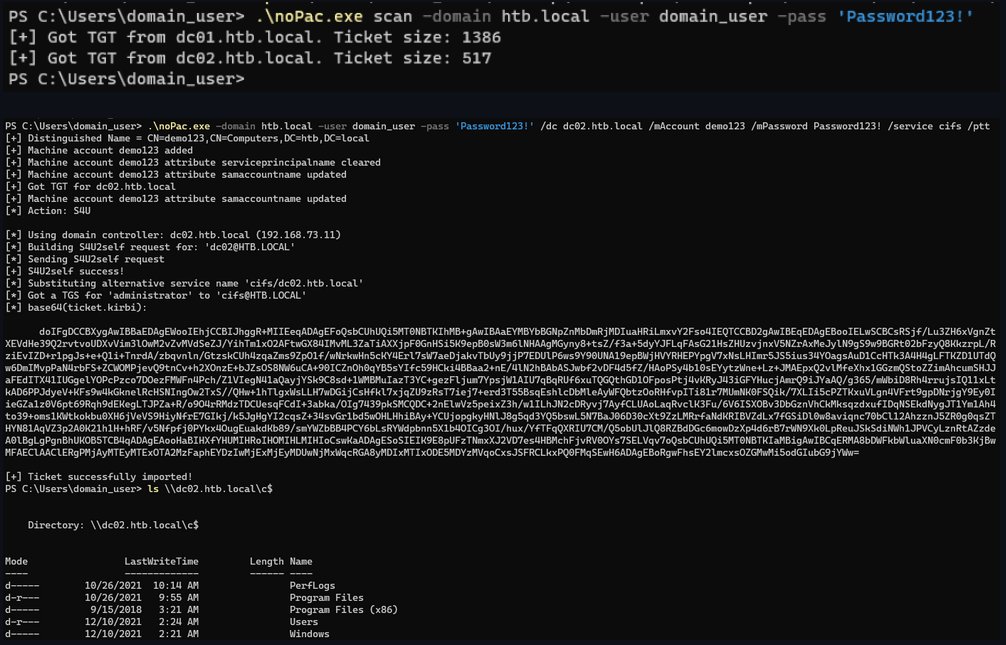Click 'Building S4U2self request for' line
Viewport: 1006px width, 645px height.
[150, 248]
